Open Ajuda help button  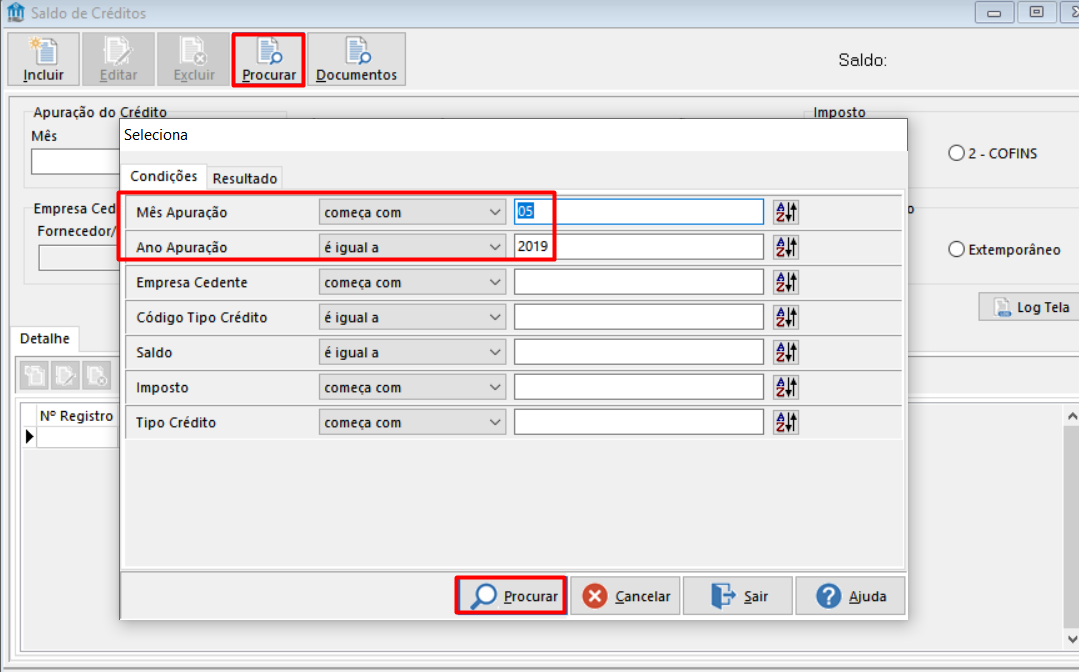tap(851, 596)
